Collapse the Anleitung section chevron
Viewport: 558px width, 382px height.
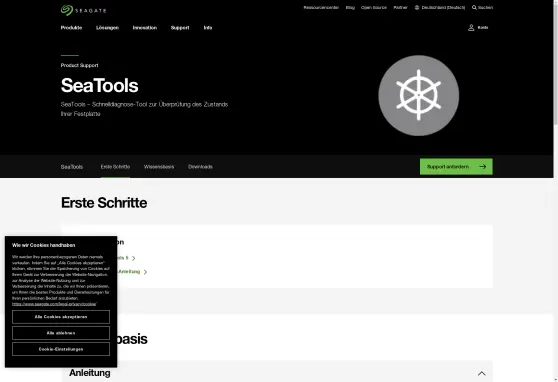[x=481, y=373]
